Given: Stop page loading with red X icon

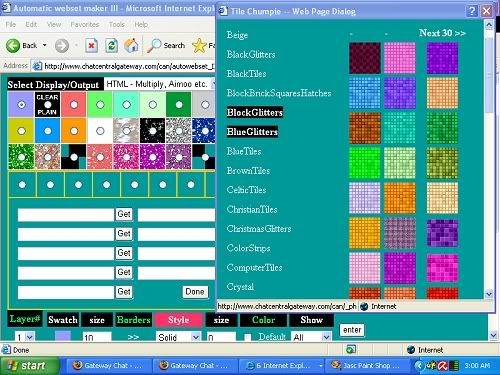Looking at the screenshot, I should coord(91,45).
